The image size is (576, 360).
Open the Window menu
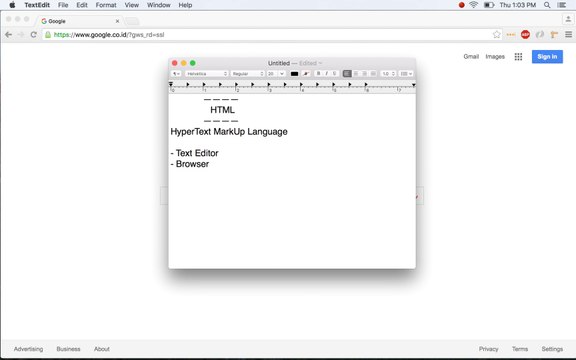pos(159,5)
